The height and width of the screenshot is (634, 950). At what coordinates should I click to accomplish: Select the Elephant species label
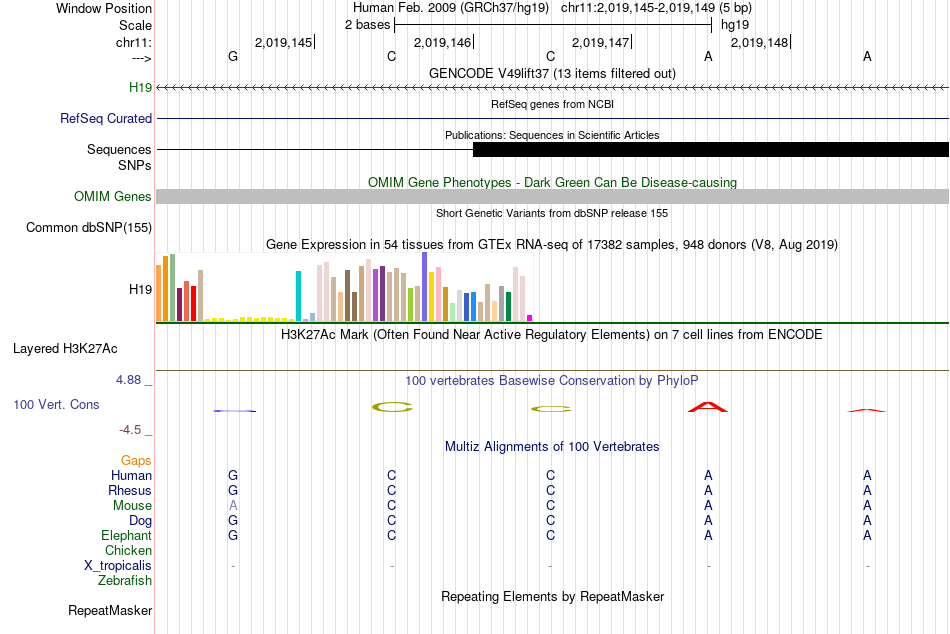(126, 535)
